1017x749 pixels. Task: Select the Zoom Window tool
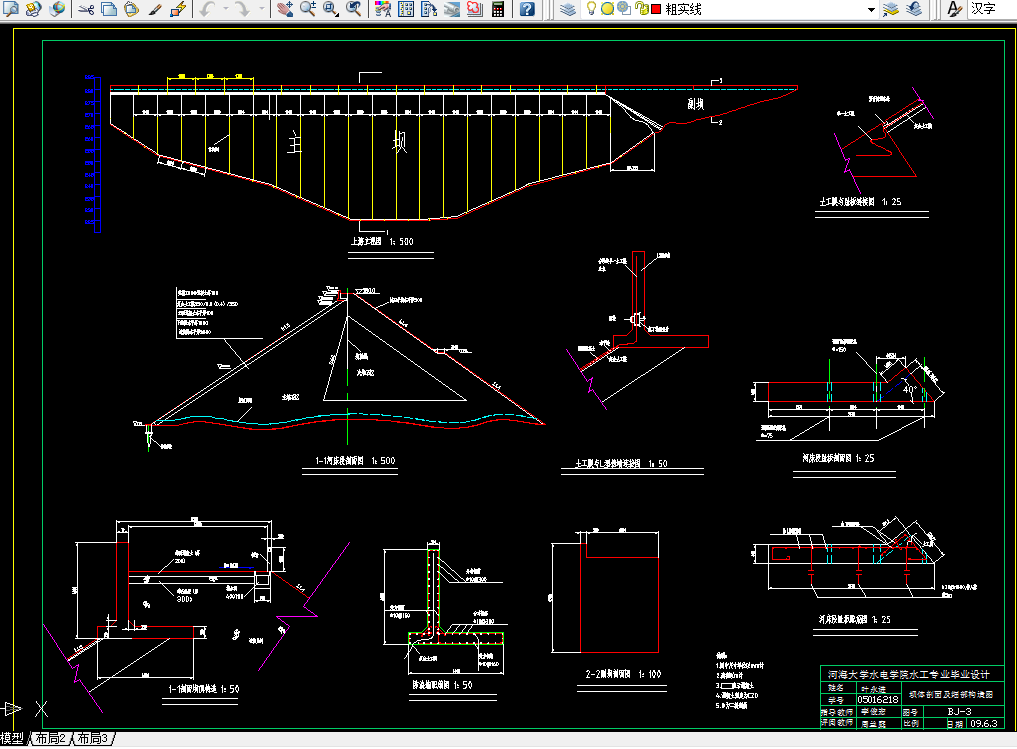(x=331, y=9)
